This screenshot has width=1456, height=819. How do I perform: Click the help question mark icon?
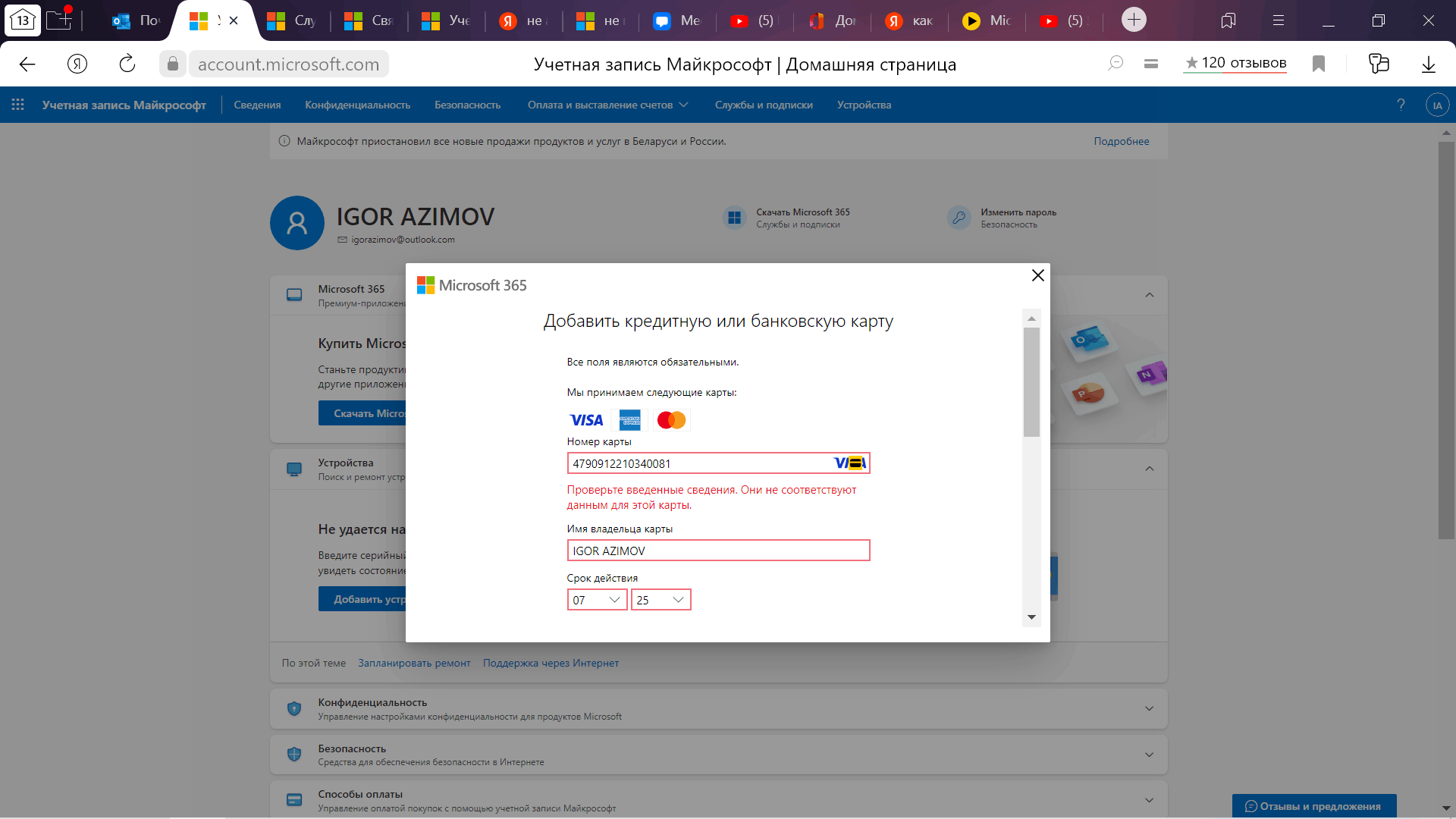(1401, 105)
